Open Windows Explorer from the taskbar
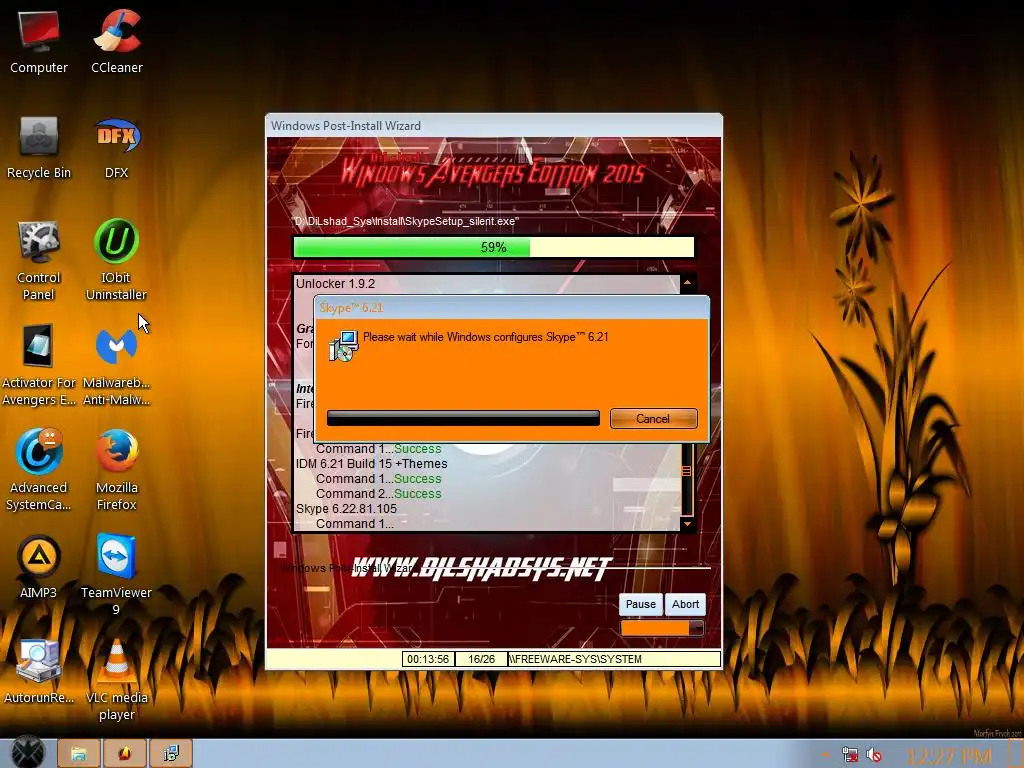The height and width of the screenshot is (768, 1024). coord(78,754)
